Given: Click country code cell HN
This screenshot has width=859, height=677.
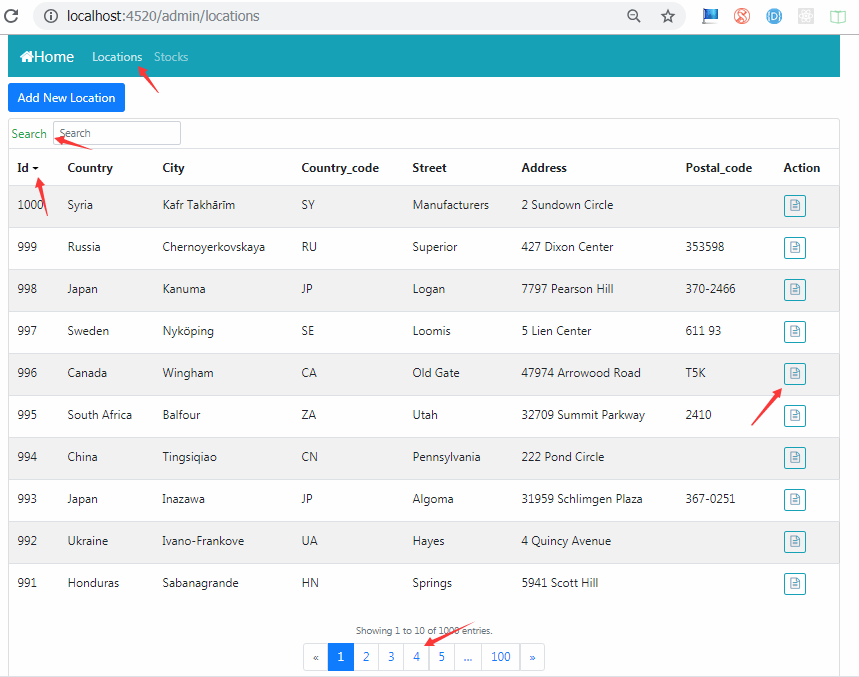Looking at the screenshot, I should (310, 583).
